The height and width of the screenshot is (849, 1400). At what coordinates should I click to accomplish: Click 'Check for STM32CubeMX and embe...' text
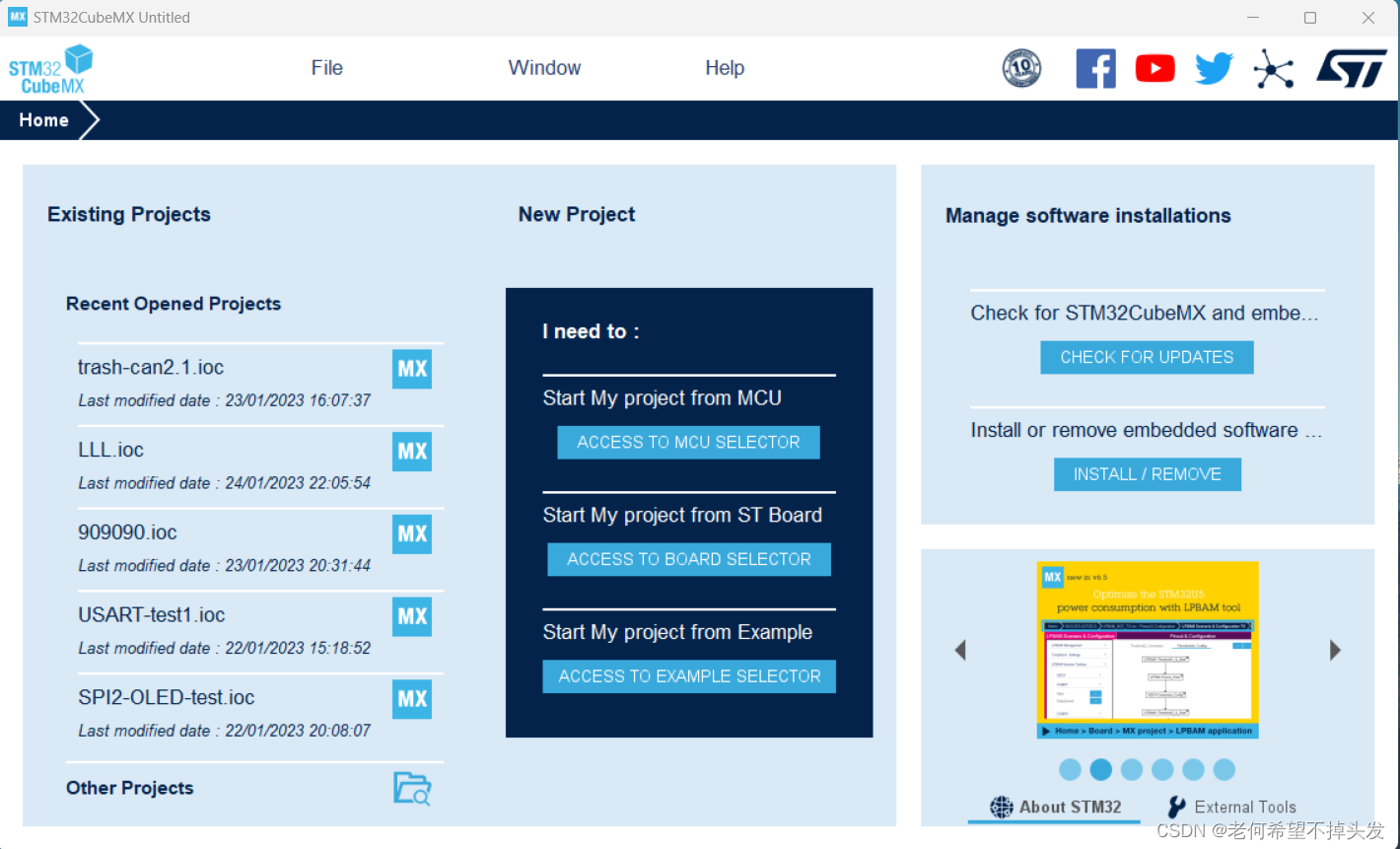click(x=1145, y=314)
